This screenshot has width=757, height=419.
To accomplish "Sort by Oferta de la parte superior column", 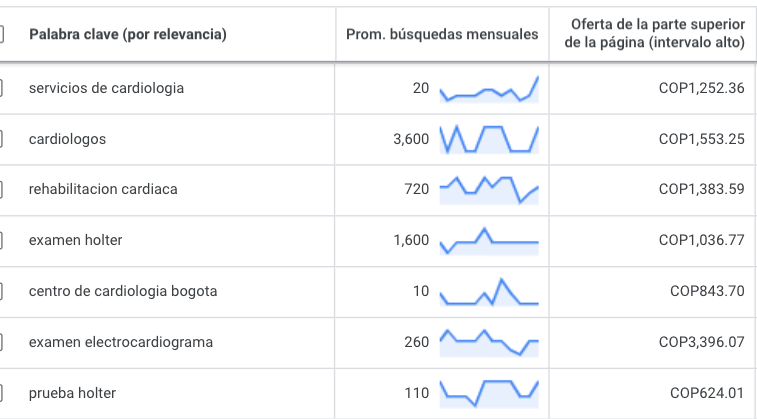I will pyautogui.click(x=655, y=33).
